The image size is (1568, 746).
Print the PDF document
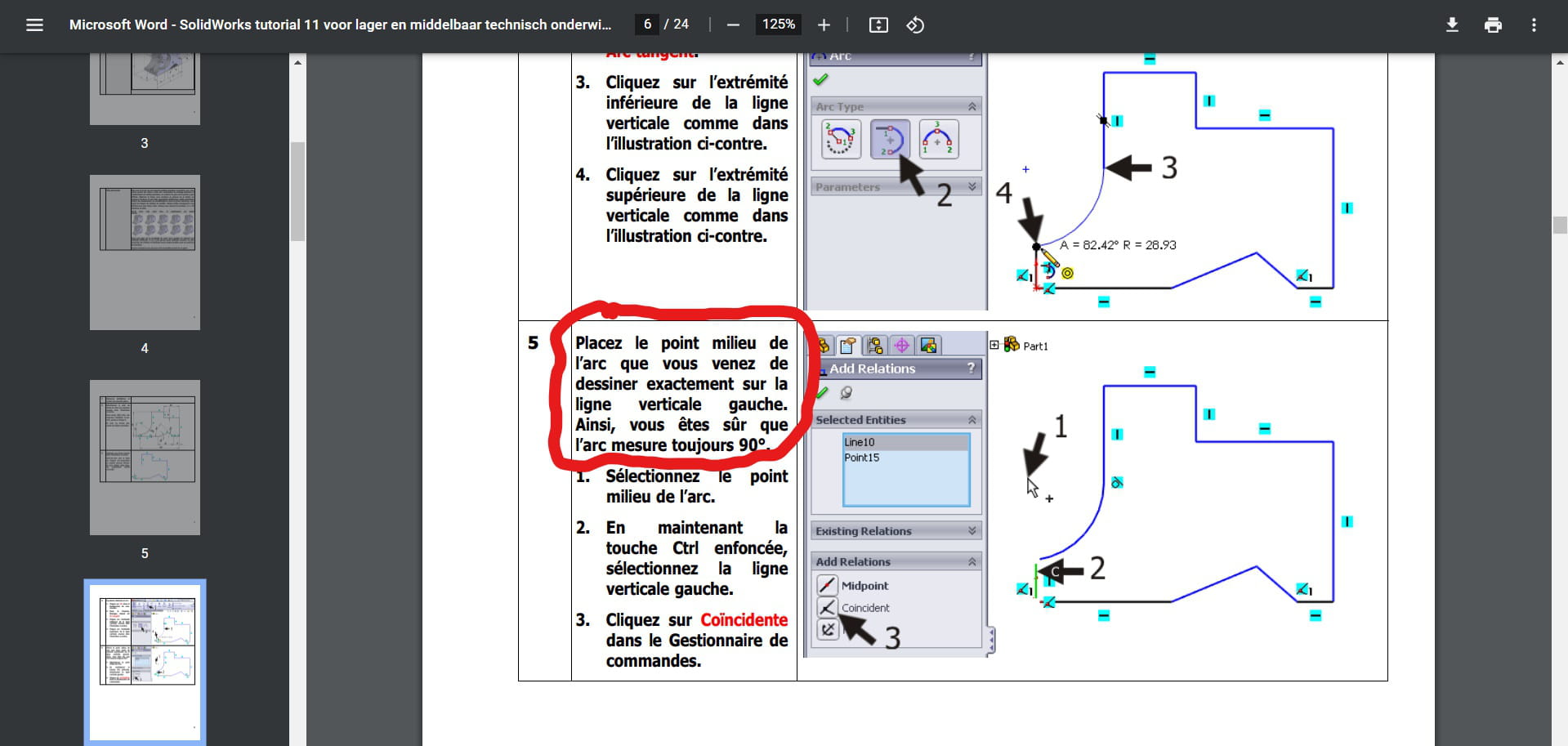tap(1493, 25)
